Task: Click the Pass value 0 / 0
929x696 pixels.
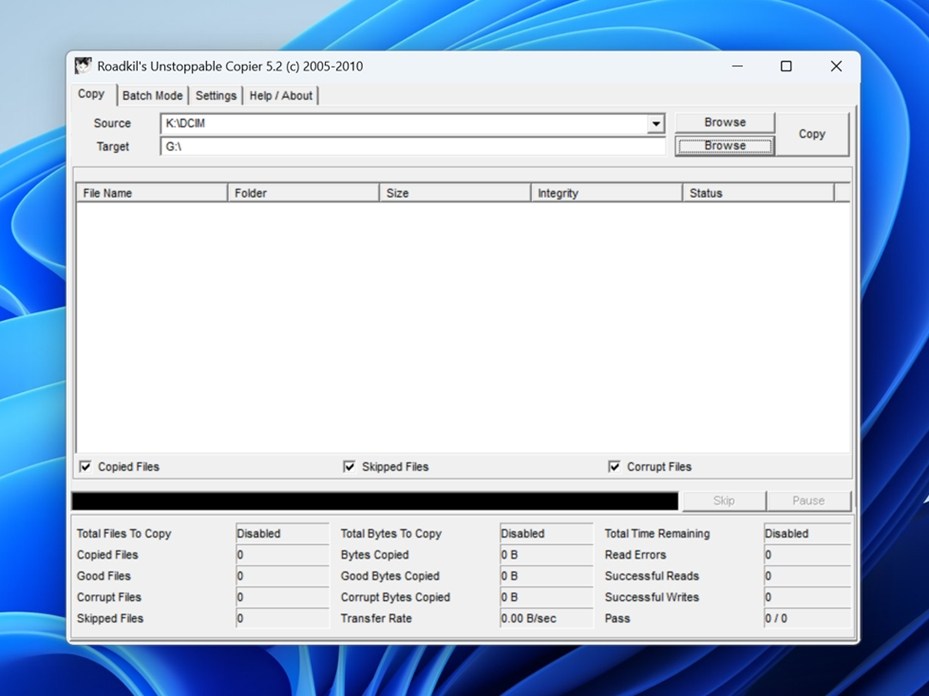Action: pyautogui.click(x=808, y=618)
